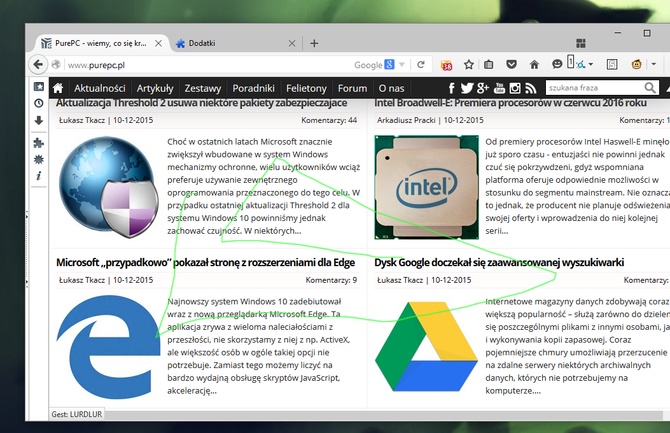Open PurePC's Google+ icon

point(483,88)
